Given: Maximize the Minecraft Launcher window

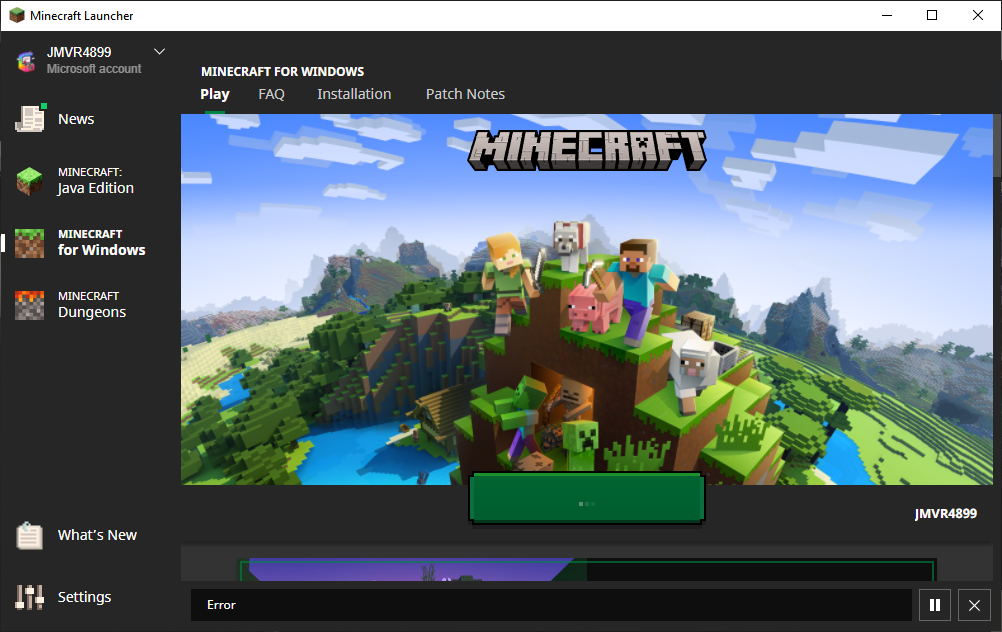Looking at the screenshot, I should [x=932, y=15].
